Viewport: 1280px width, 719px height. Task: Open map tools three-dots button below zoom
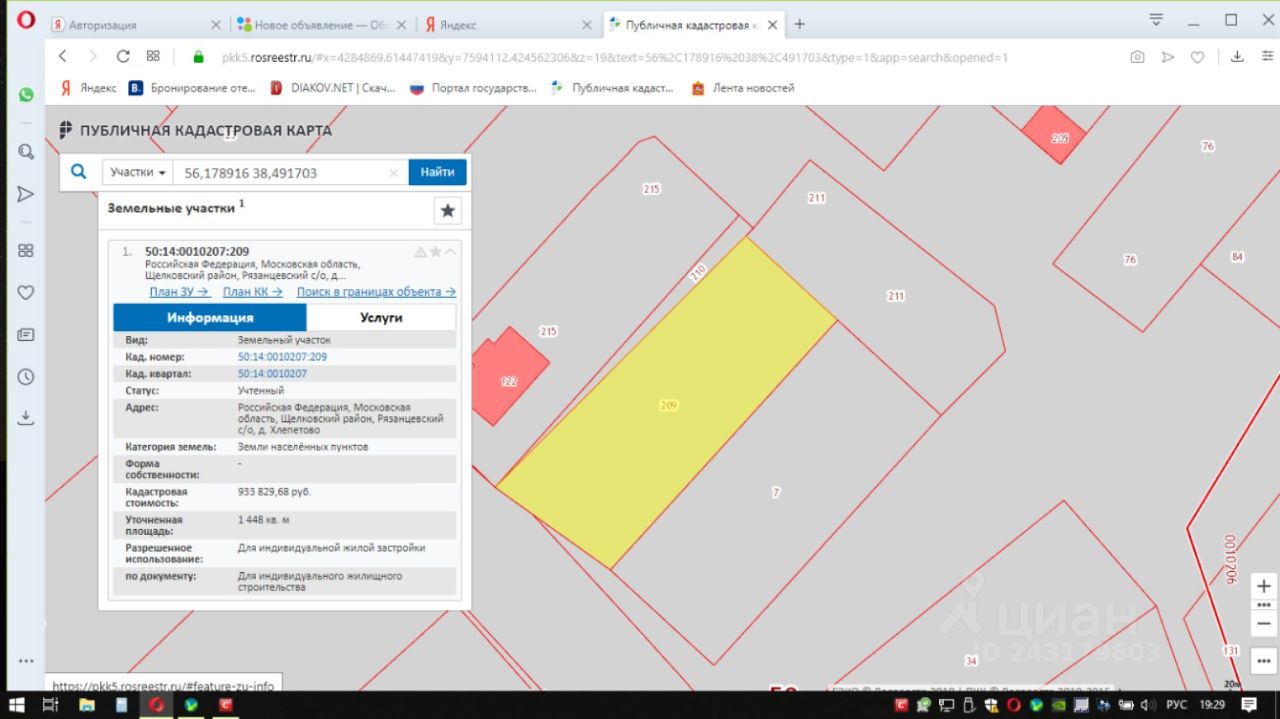(x=1264, y=605)
